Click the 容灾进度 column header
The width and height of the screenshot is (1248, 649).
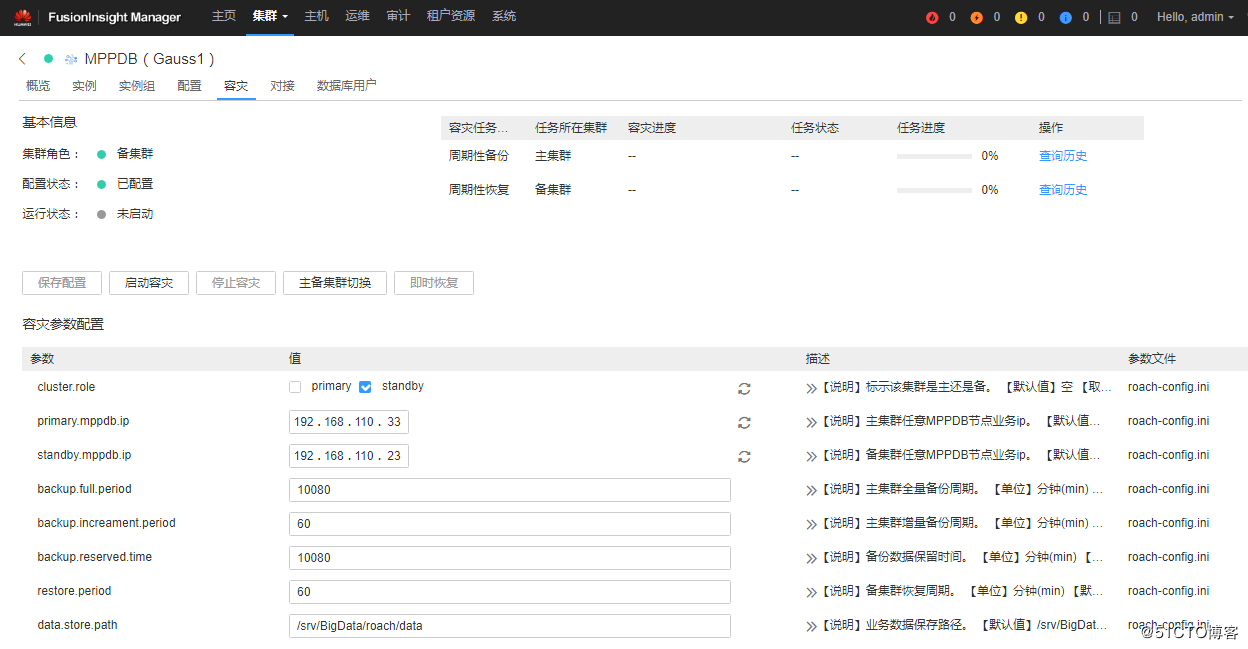[652, 128]
